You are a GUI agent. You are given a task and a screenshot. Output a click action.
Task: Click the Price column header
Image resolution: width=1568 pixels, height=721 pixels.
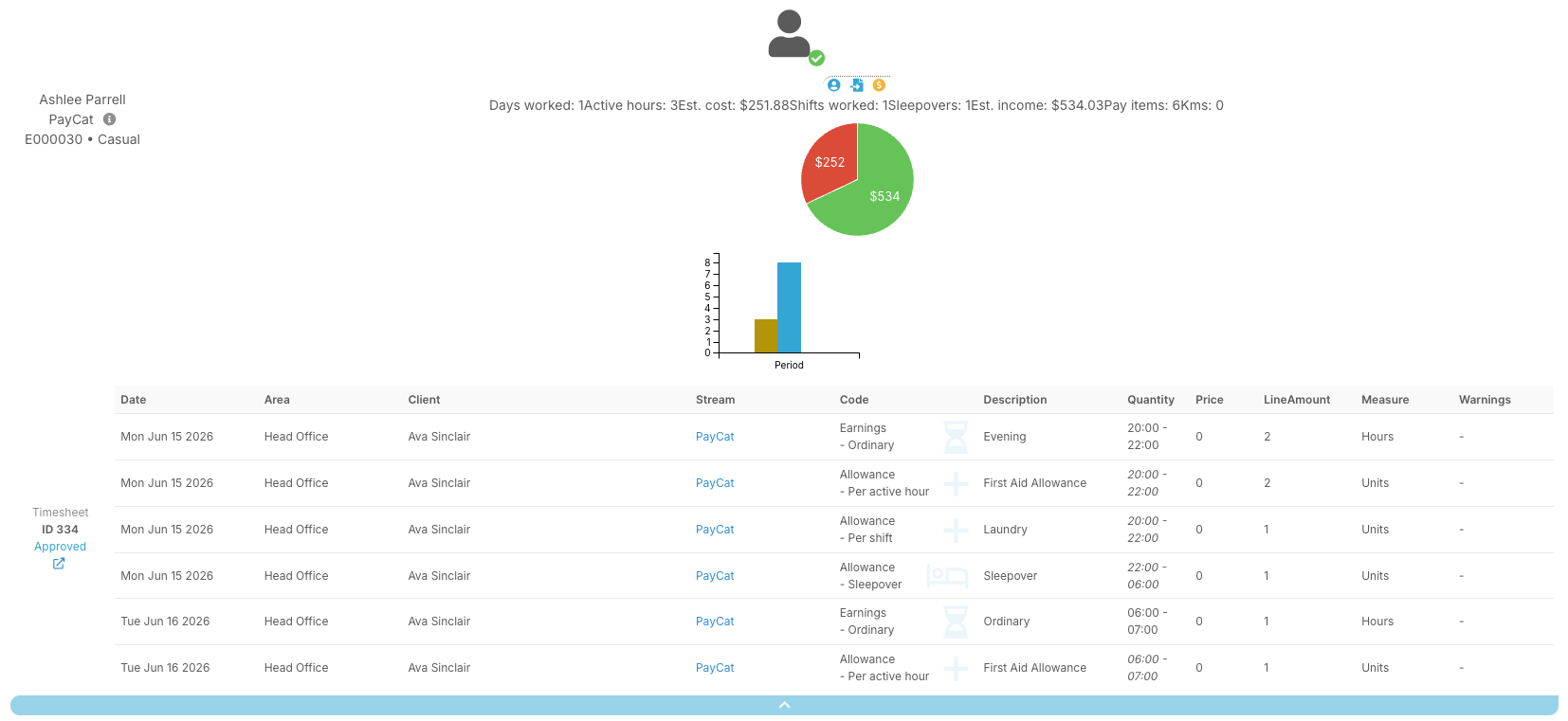(x=1210, y=400)
